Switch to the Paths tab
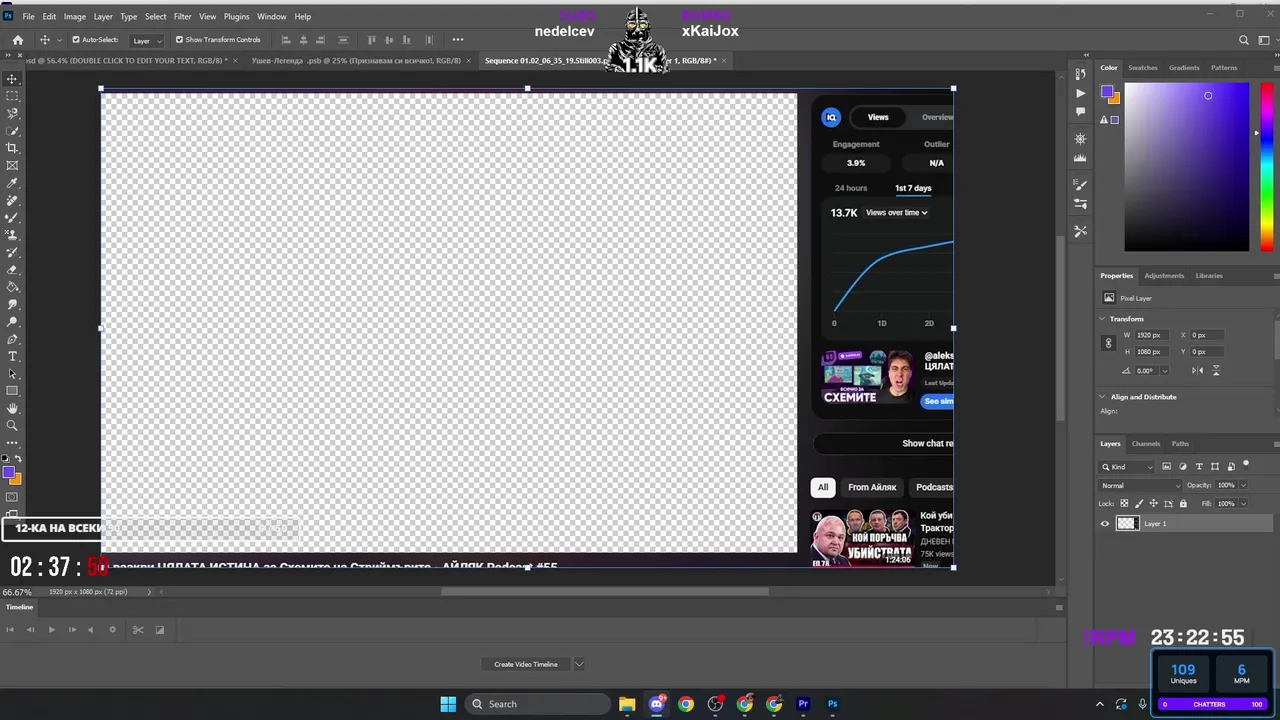This screenshot has width=1280, height=720. coord(1180,444)
